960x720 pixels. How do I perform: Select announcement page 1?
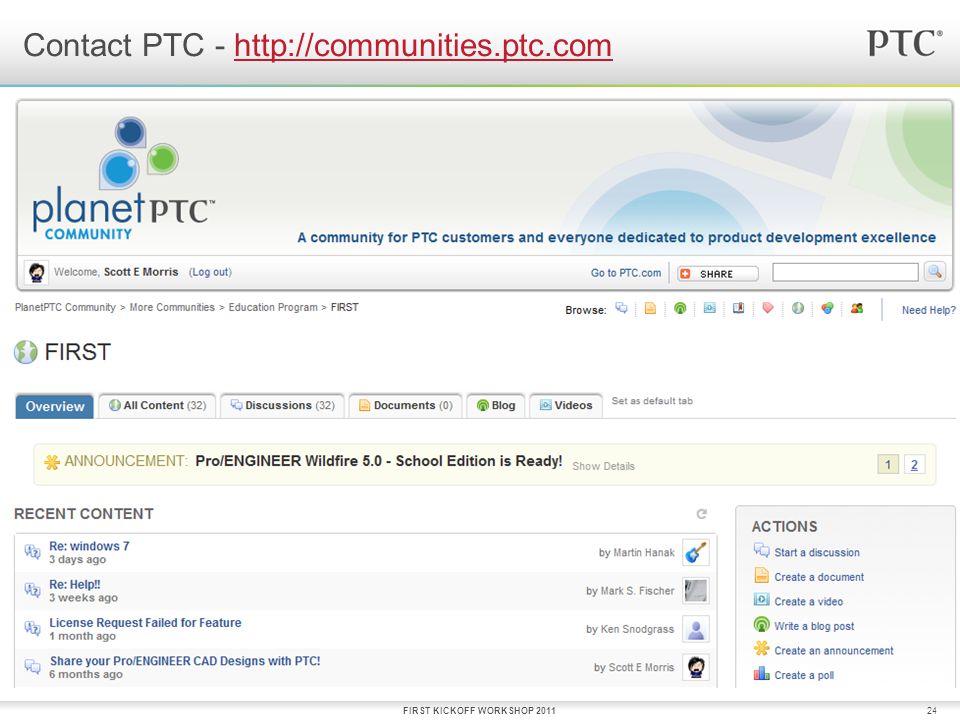click(x=888, y=465)
